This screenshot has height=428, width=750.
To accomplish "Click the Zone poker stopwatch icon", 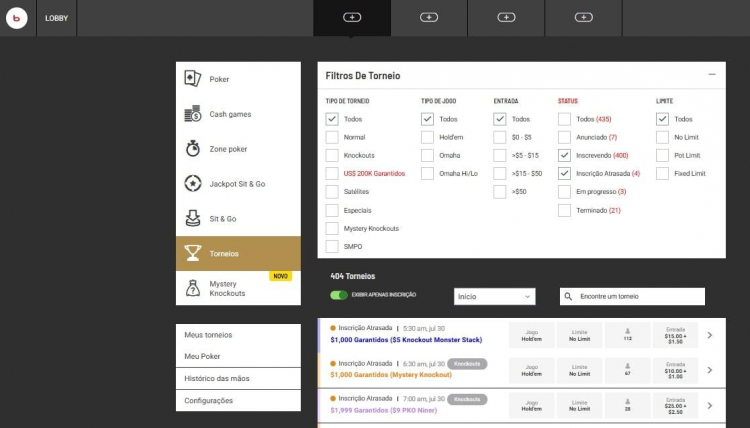I will 193,149.
